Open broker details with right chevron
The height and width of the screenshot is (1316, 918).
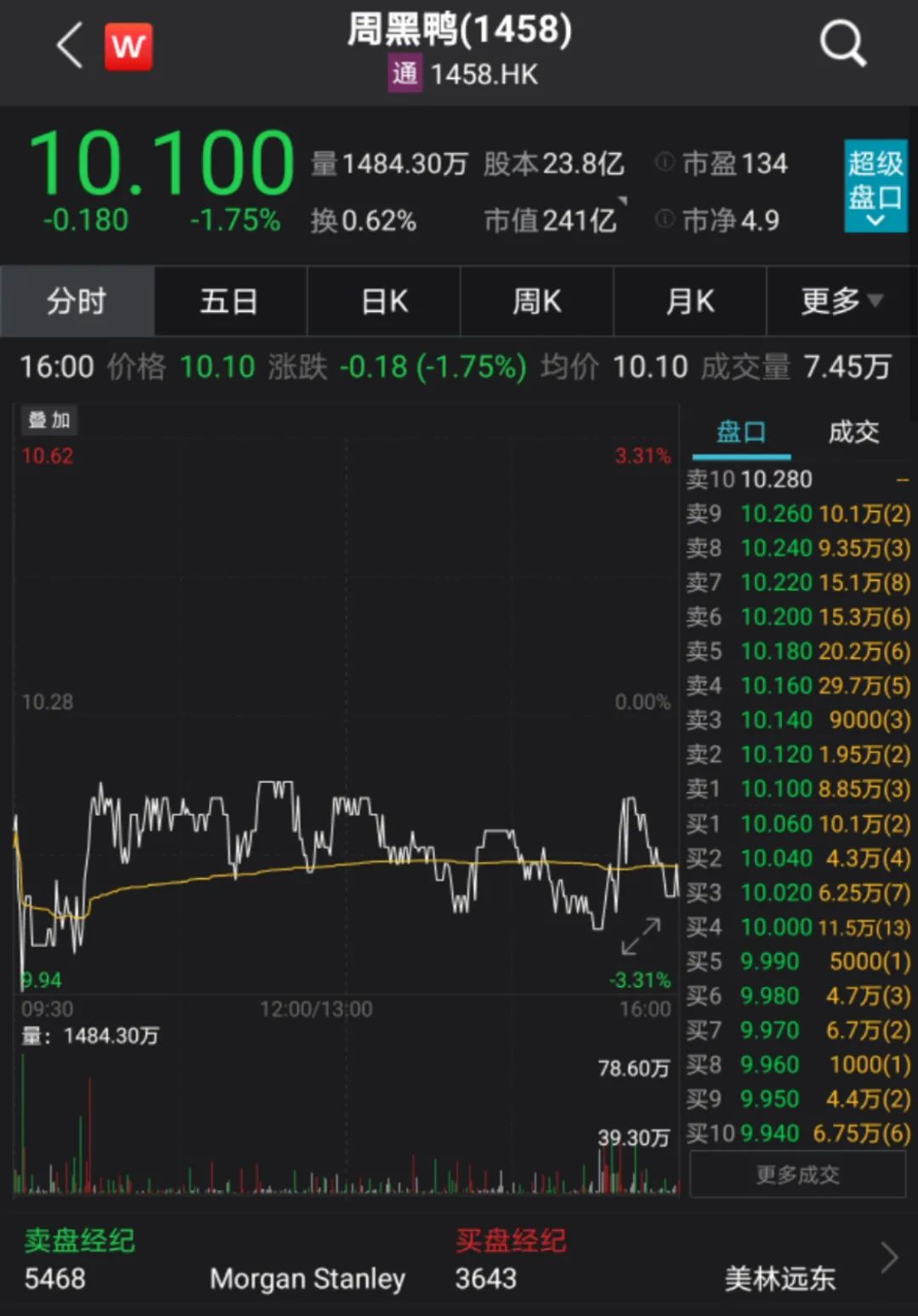(x=888, y=1257)
